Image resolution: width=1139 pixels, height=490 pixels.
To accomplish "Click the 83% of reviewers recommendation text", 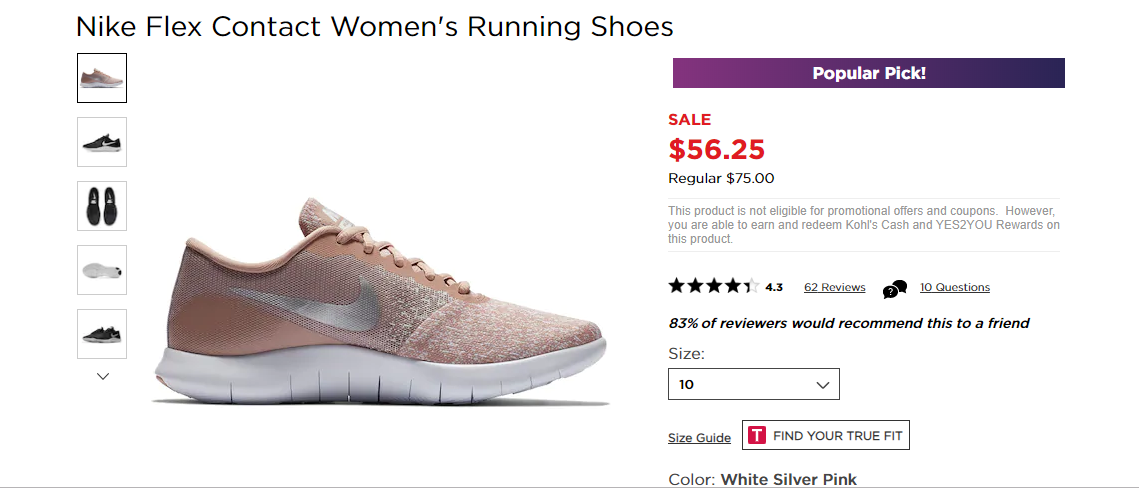I will (x=848, y=323).
